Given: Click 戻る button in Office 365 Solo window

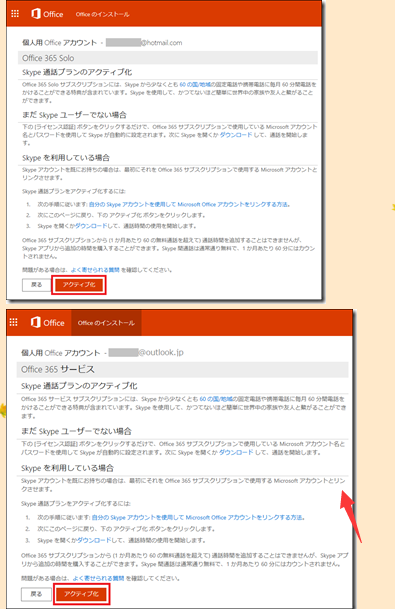Looking at the screenshot, I should pyautogui.click(x=37, y=285).
